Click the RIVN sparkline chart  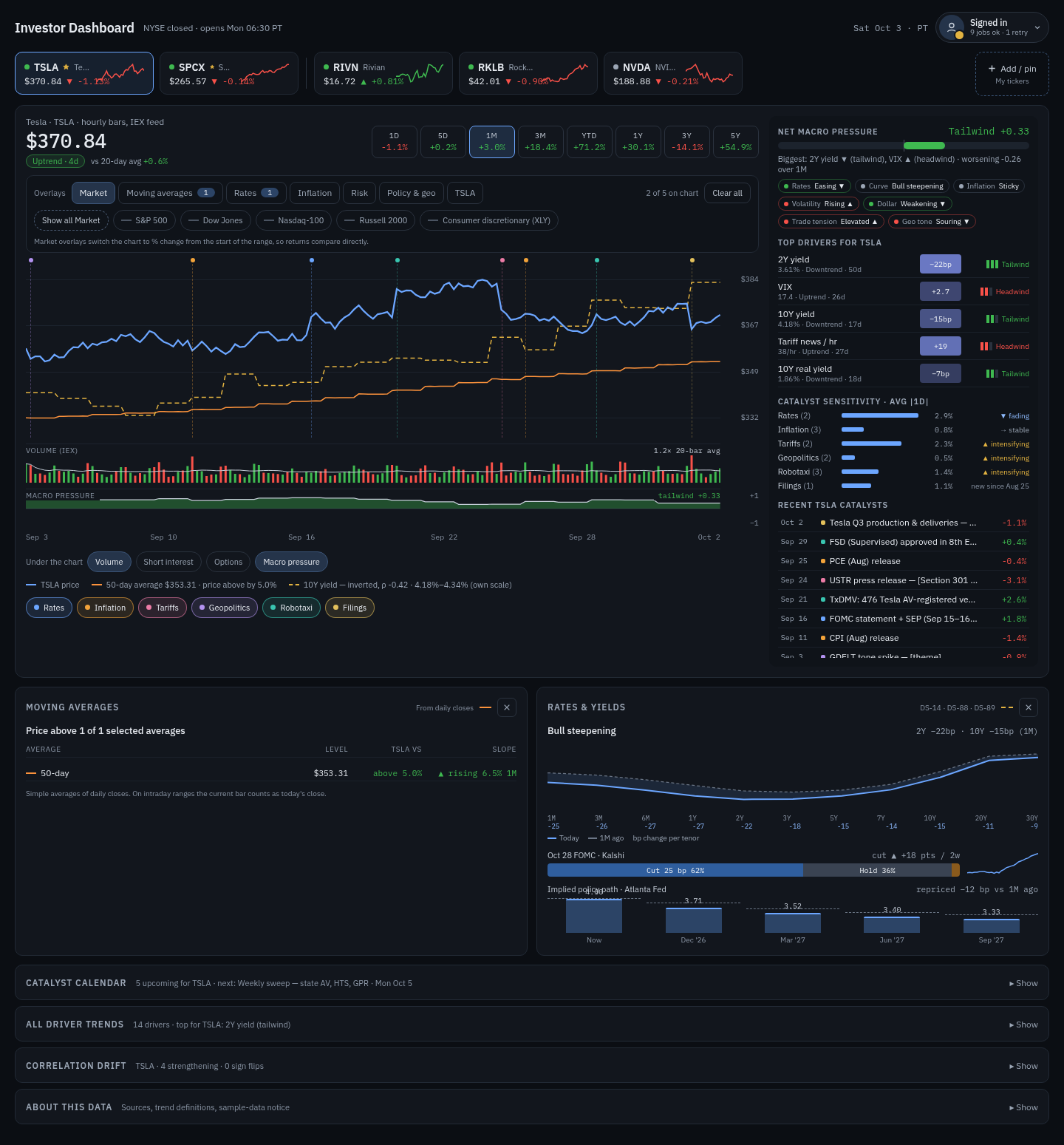420,72
